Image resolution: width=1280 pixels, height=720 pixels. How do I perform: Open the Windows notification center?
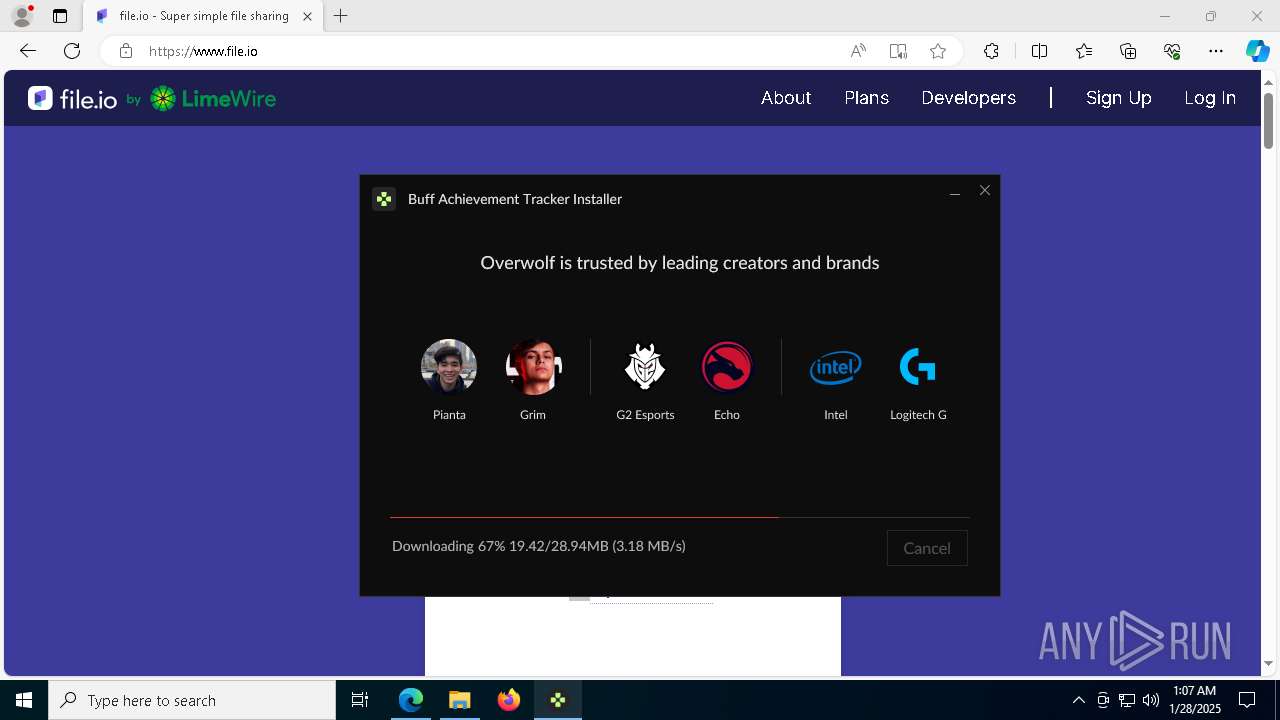point(1247,700)
